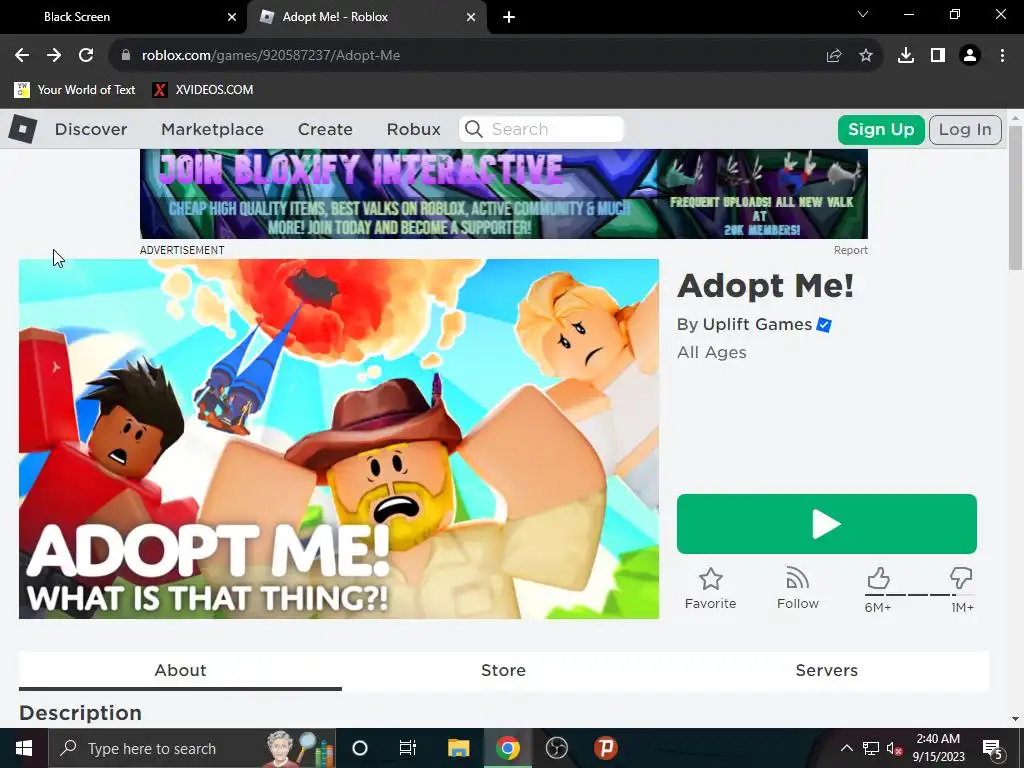The image size is (1024, 768).
Task: Click the magnifier icon in Roblox search
Action: [x=474, y=129]
